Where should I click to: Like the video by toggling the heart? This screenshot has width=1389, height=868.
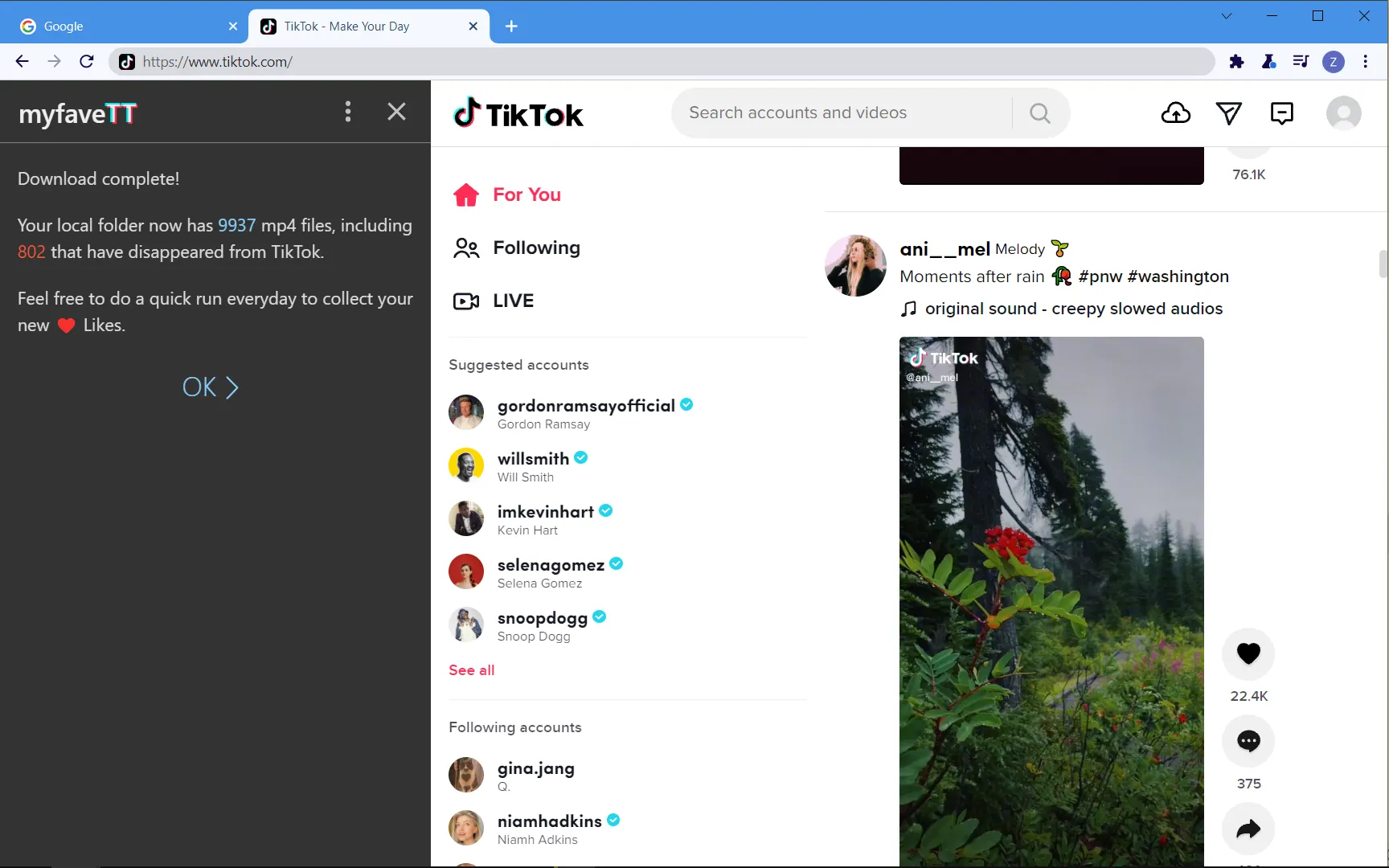[x=1248, y=653]
